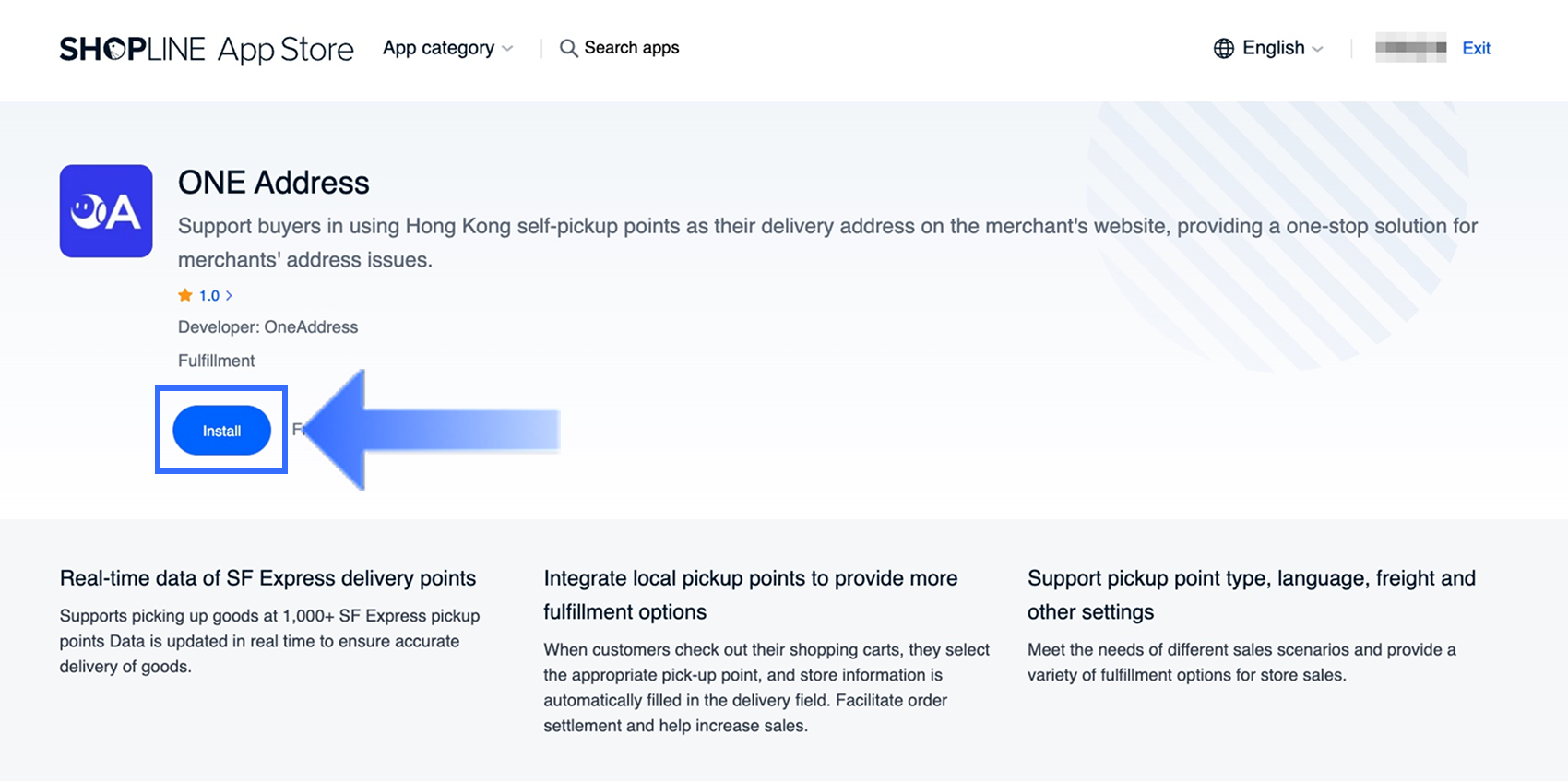Click the ONE Address app logo

106,211
